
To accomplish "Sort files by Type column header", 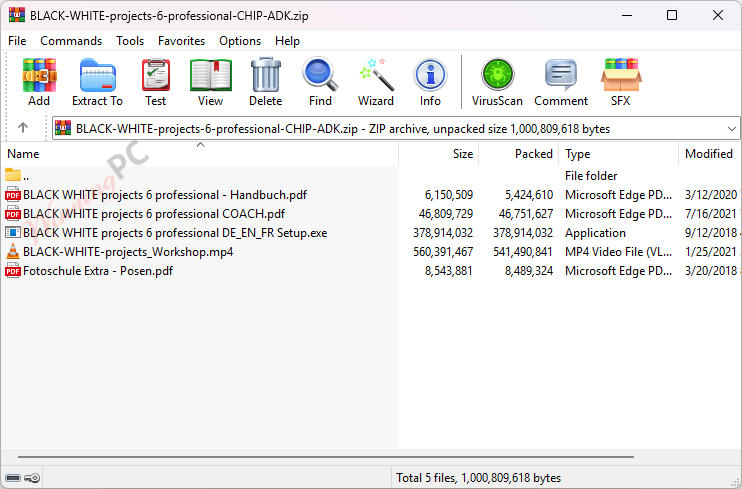I will 618,154.
